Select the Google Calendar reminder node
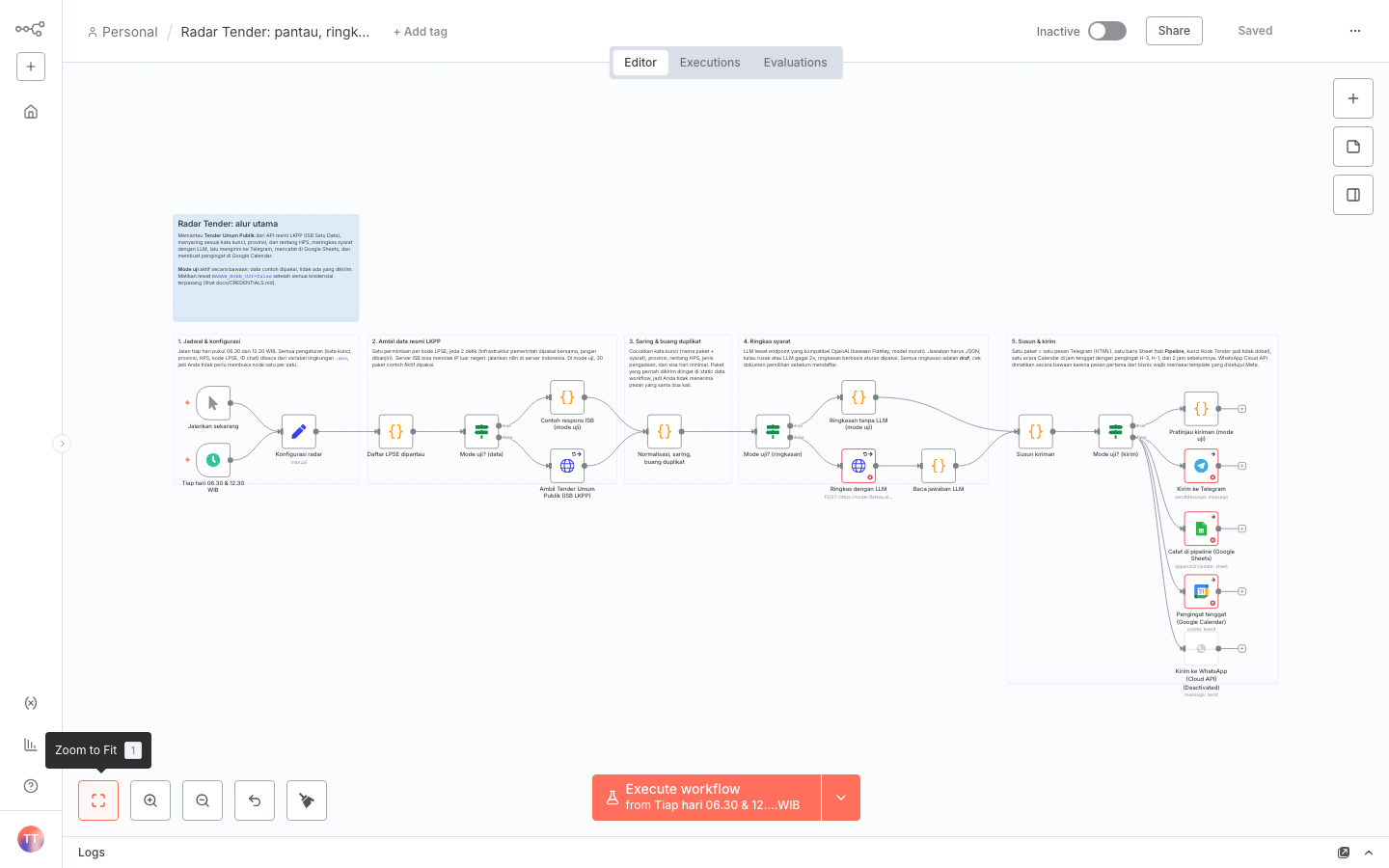 [1201, 591]
